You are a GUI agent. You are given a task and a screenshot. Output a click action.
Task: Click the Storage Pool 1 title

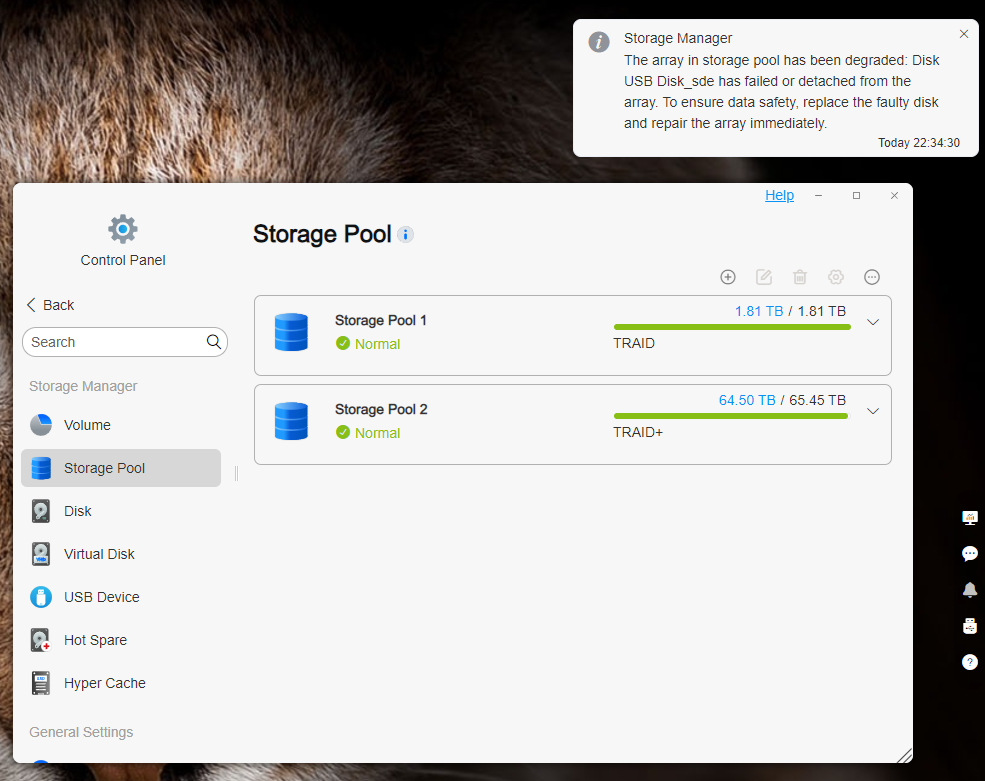[x=381, y=320]
